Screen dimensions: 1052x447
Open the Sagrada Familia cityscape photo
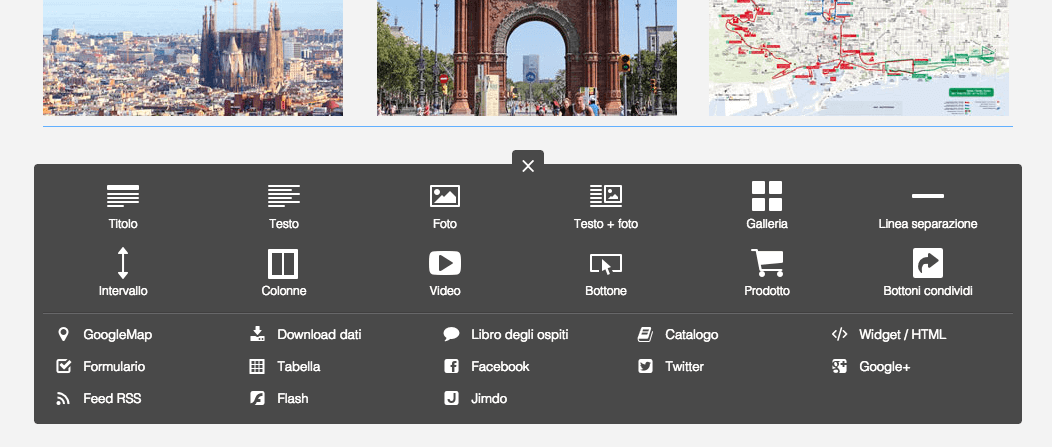(193, 58)
